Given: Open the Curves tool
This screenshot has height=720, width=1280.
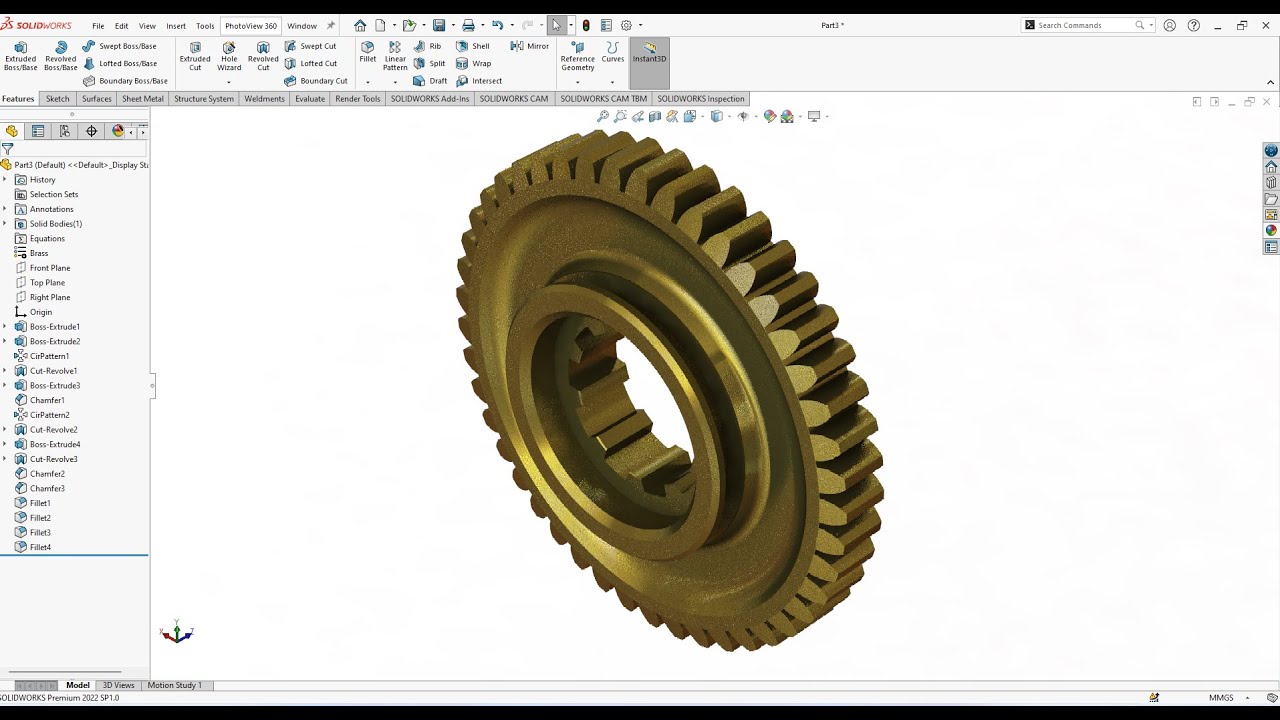Looking at the screenshot, I should (x=613, y=52).
